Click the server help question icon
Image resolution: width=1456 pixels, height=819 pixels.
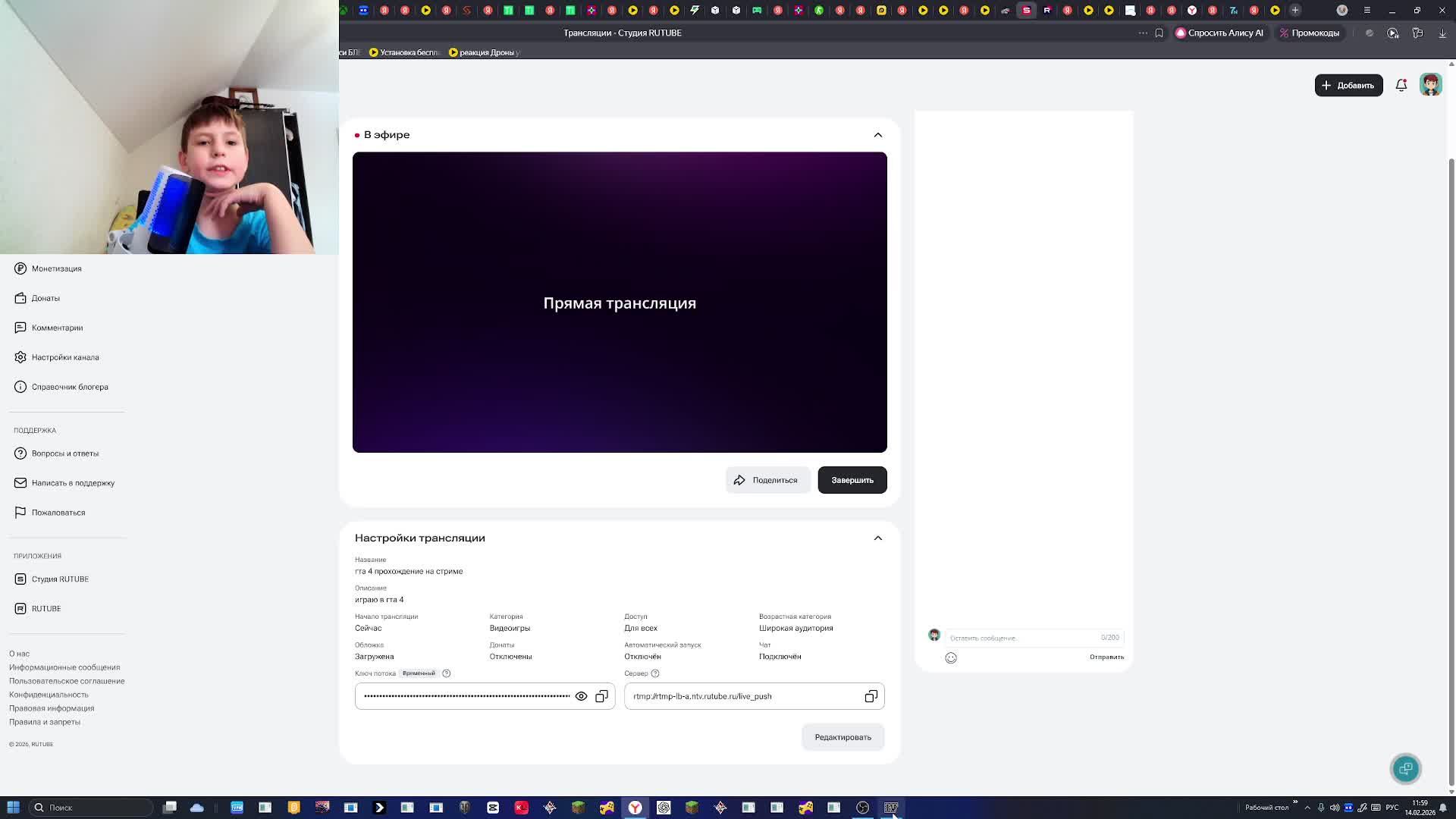click(655, 673)
